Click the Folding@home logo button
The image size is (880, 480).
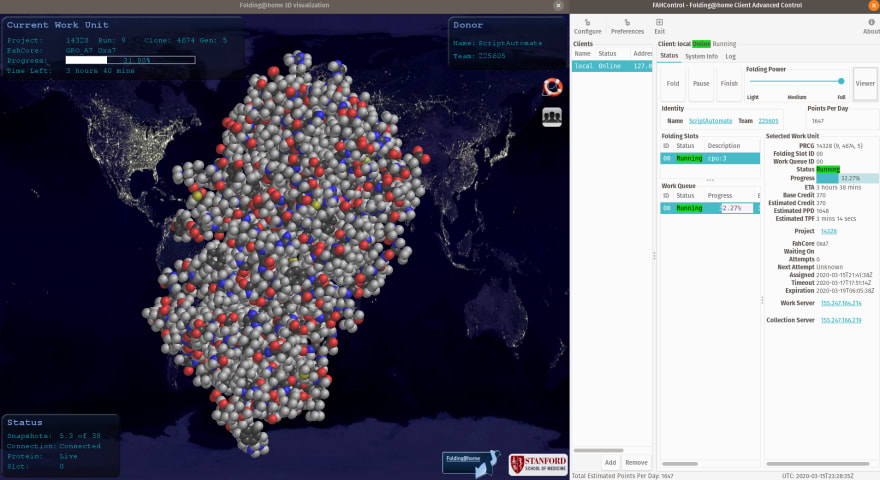pyautogui.click(x=470, y=463)
